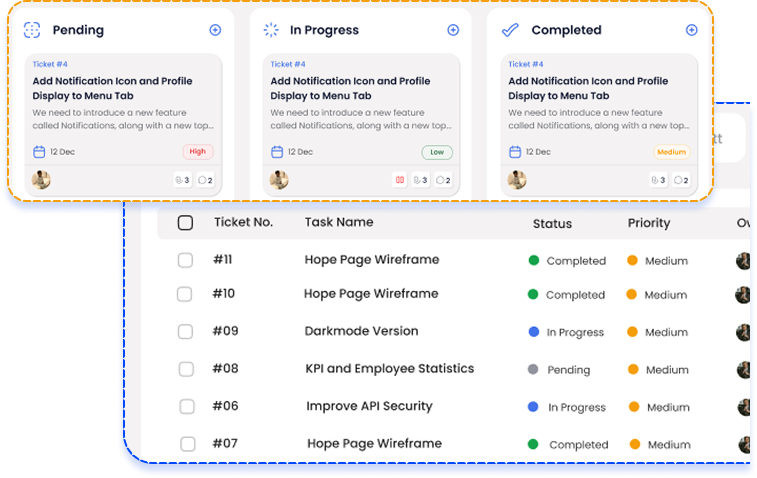
Task: Click Medium priority of ticket #09
Action: tap(658, 332)
